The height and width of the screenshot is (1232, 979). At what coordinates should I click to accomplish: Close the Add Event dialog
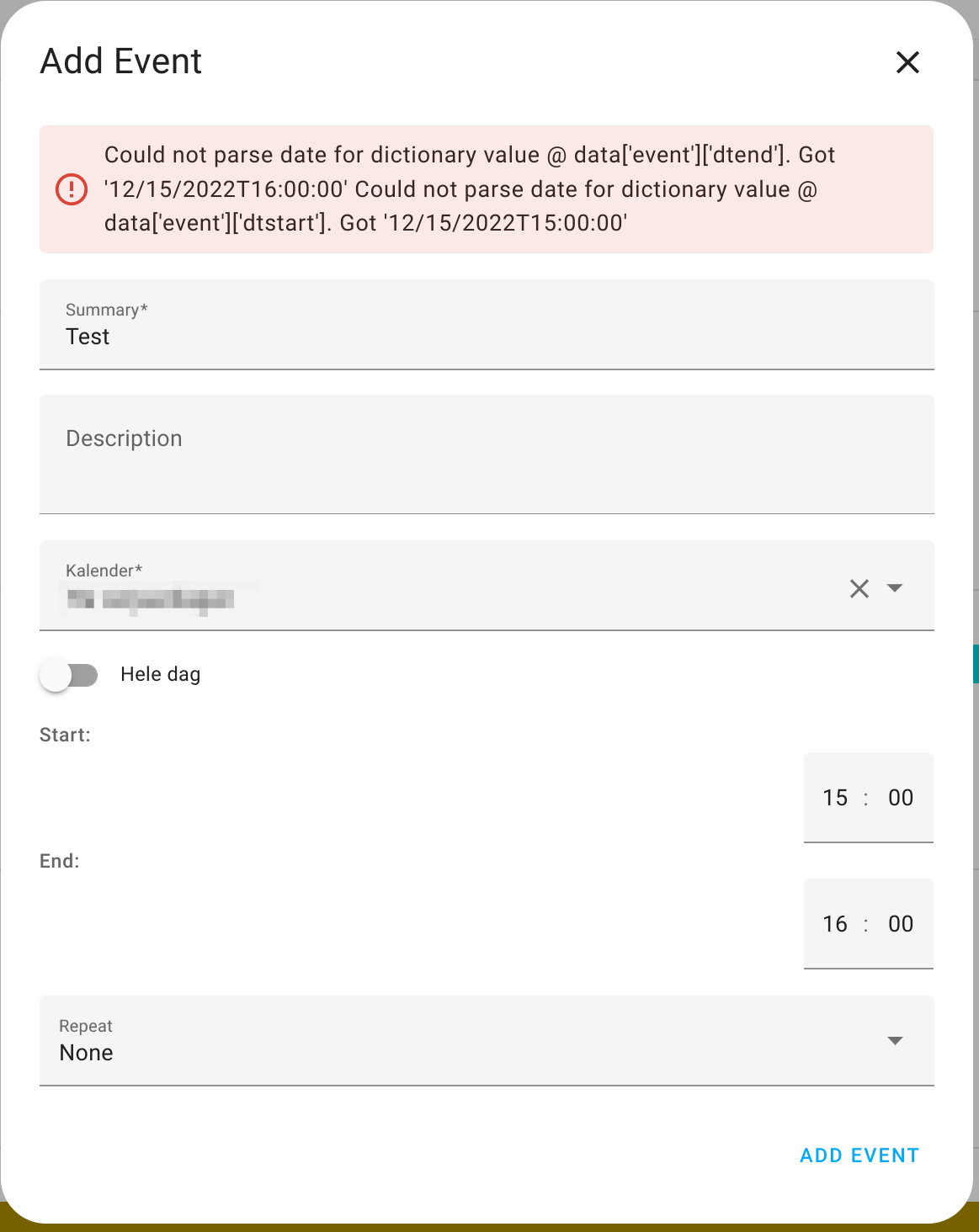point(907,62)
